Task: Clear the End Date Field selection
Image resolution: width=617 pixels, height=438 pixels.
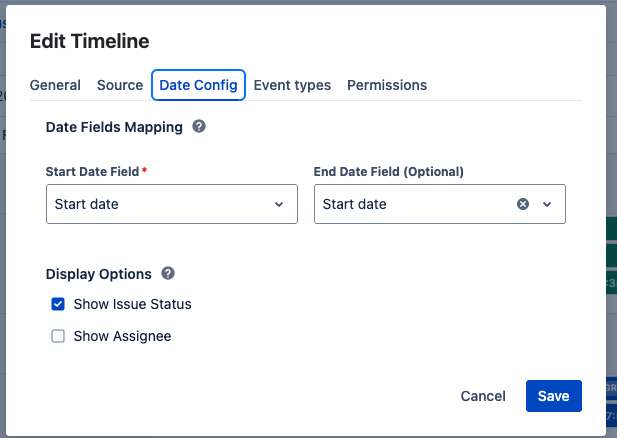Action: coord(522,204)
